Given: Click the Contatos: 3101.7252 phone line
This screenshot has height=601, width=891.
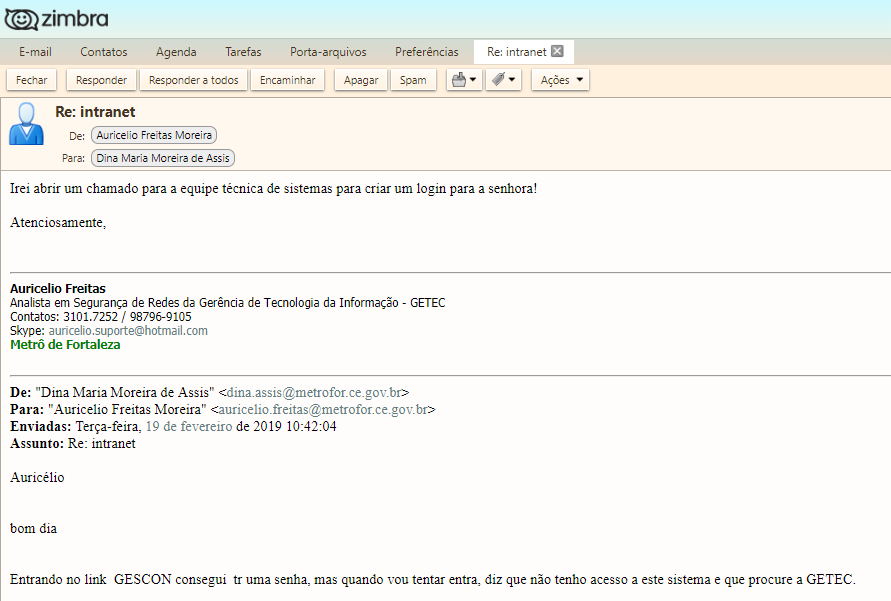Looking at the screenshot, I should click(x=101, y=316).
